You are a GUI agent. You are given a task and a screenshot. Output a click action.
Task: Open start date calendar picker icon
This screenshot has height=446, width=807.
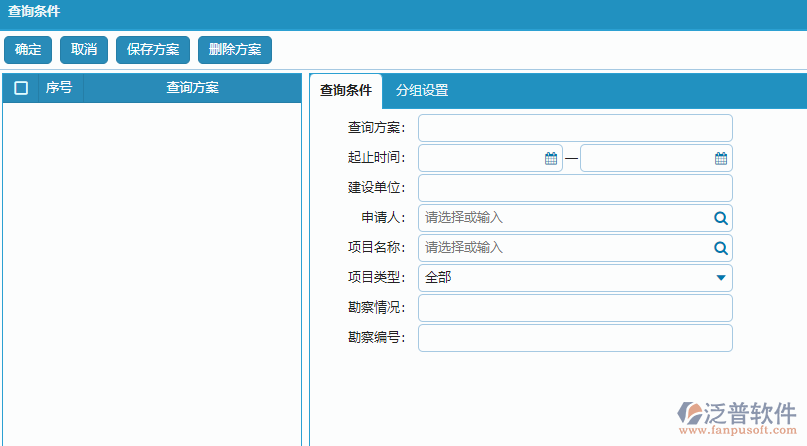point(551,158)
